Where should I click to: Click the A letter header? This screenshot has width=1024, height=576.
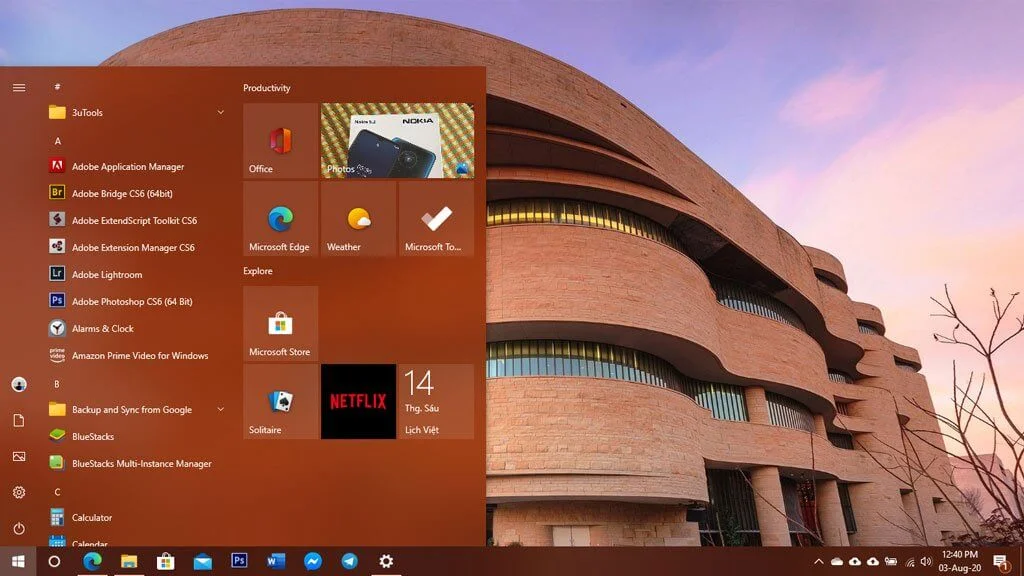tap(57, 141)
